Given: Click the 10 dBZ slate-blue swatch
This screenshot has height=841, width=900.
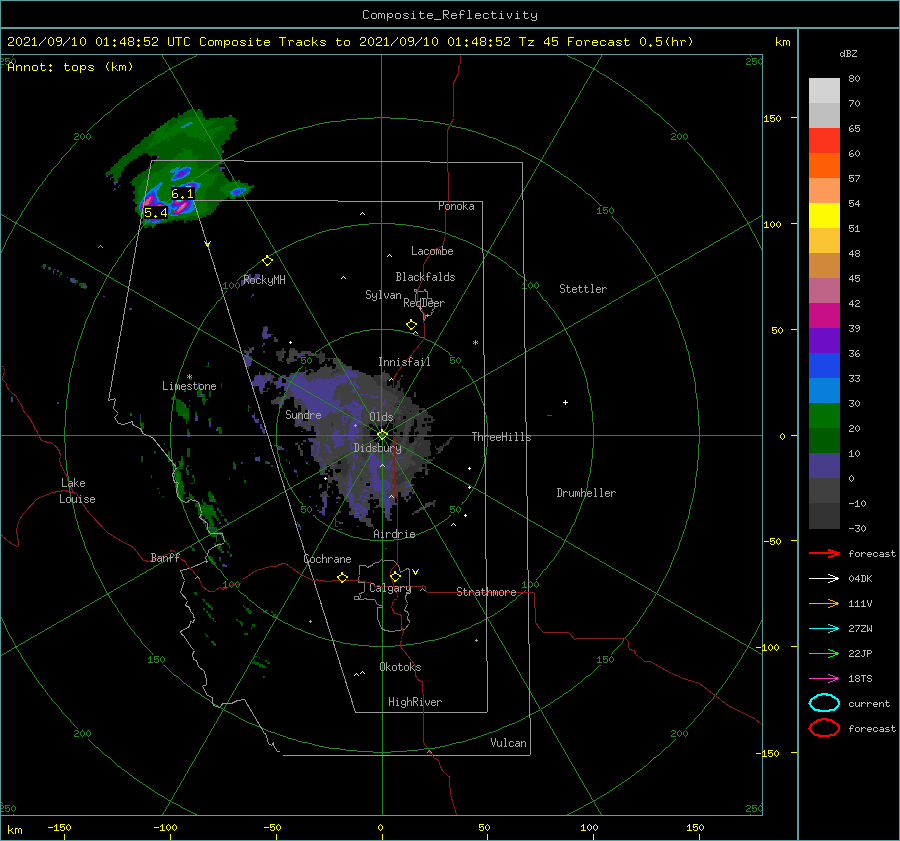Looking at the screenshot, I should pos(824,466).
